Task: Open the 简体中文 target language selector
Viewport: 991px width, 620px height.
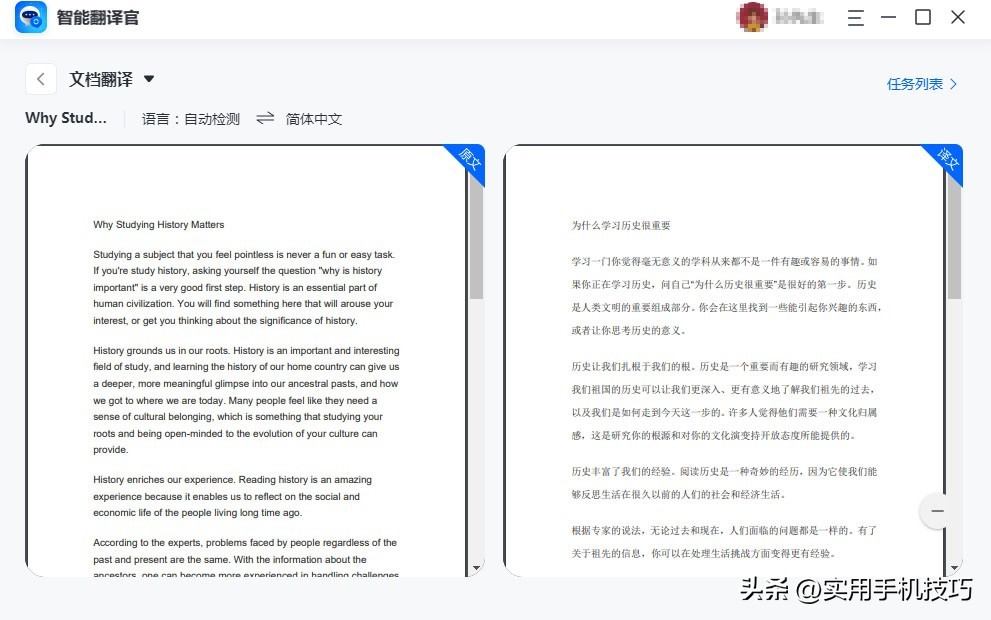Action: point(316,118)
